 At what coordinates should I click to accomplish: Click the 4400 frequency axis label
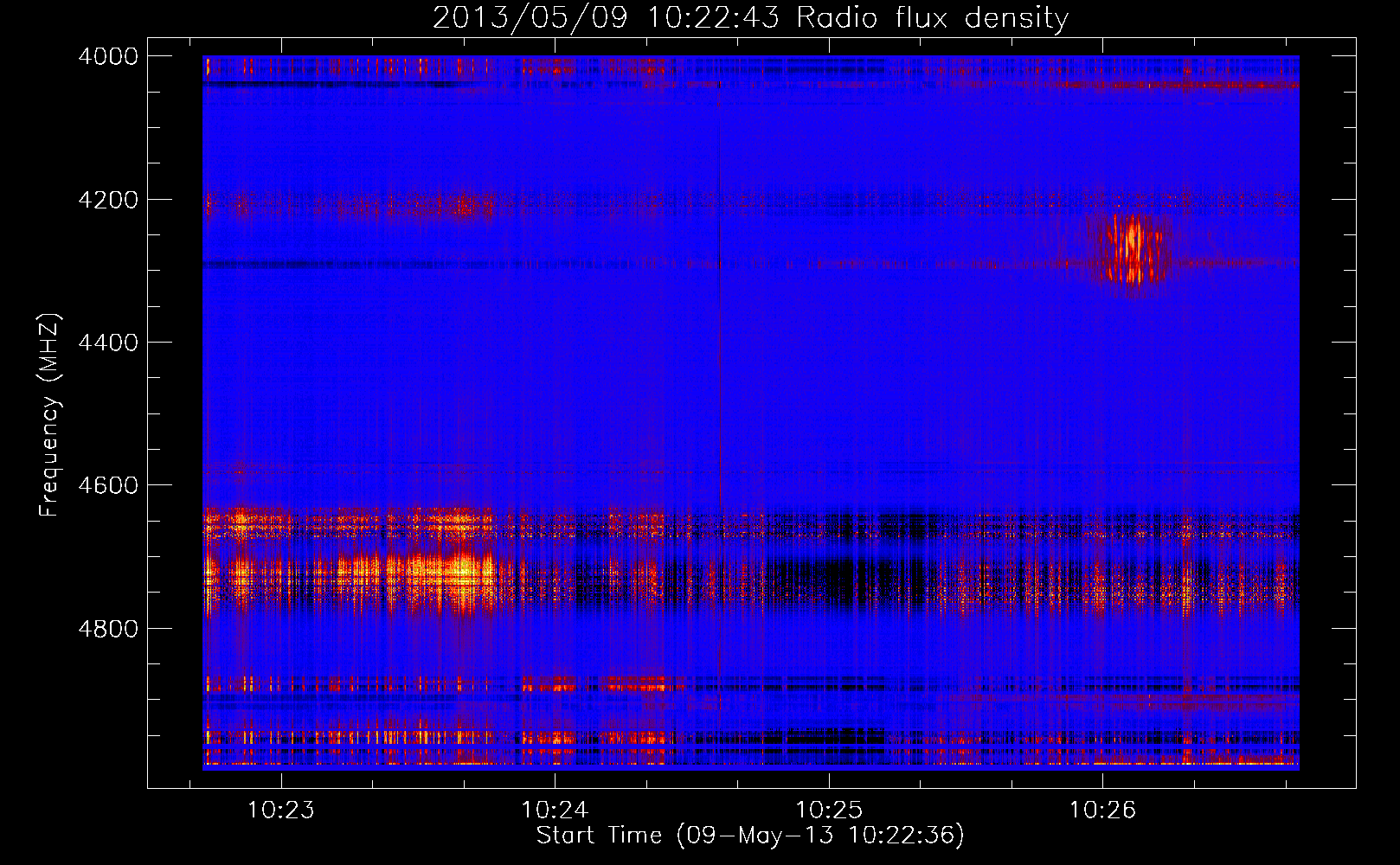(108, 343)
